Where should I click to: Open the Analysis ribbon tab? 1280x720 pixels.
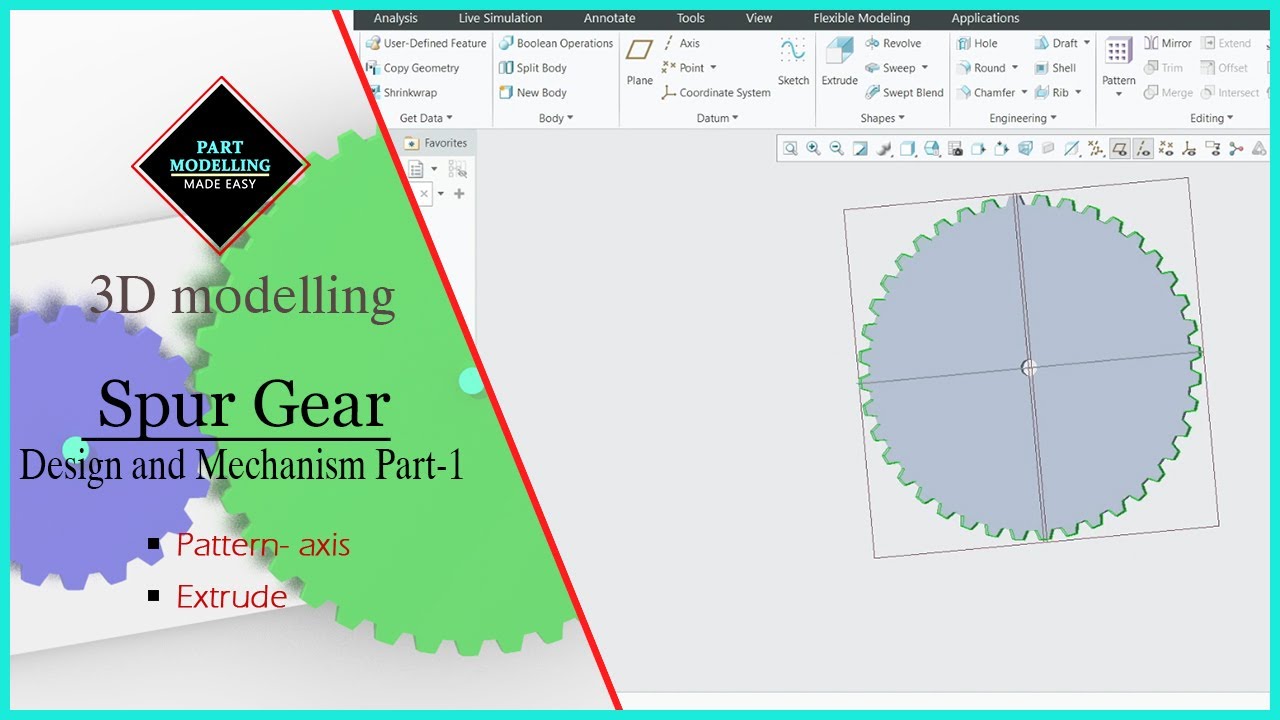point(395,18)
